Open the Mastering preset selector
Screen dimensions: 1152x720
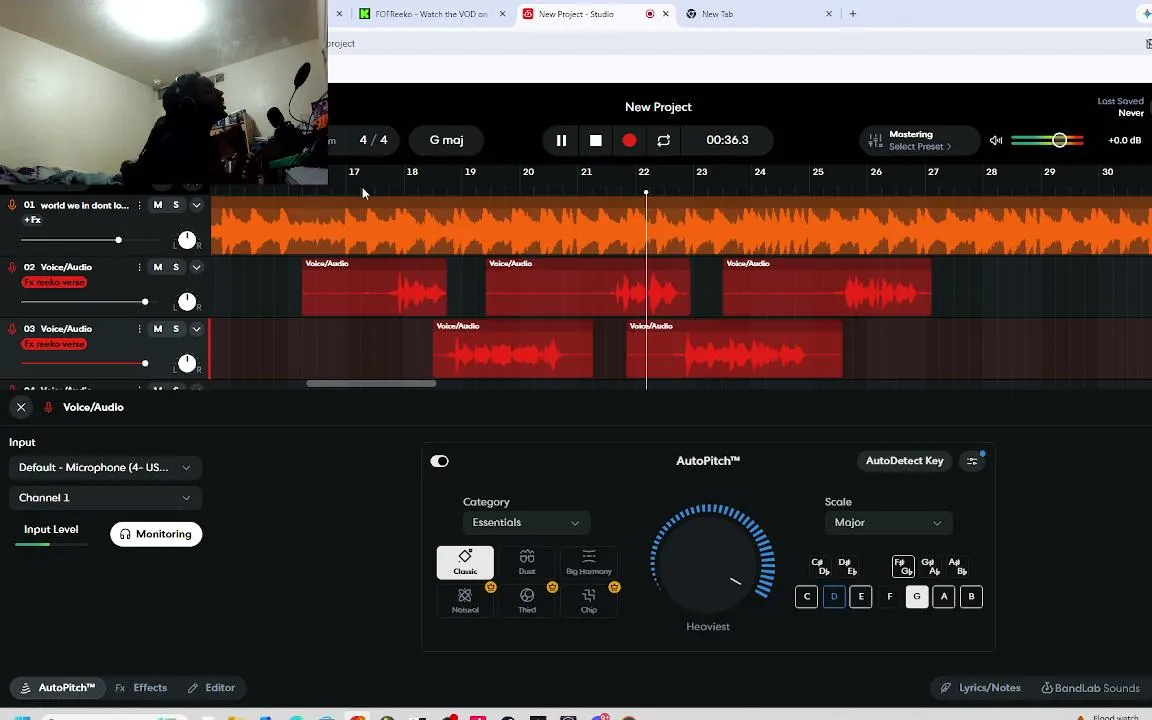[x=919, y=140]
